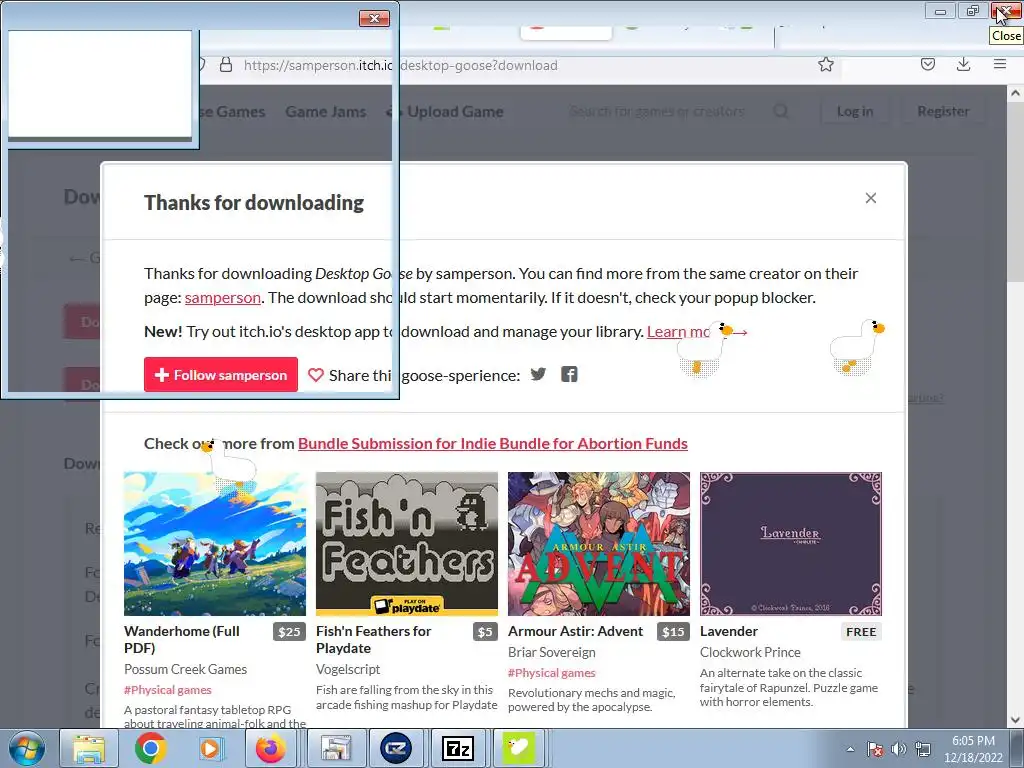This screenshot has height=768, width=1024.
Task: Open the green Desktop Goose taskbar icon
Action: [519, 748]
